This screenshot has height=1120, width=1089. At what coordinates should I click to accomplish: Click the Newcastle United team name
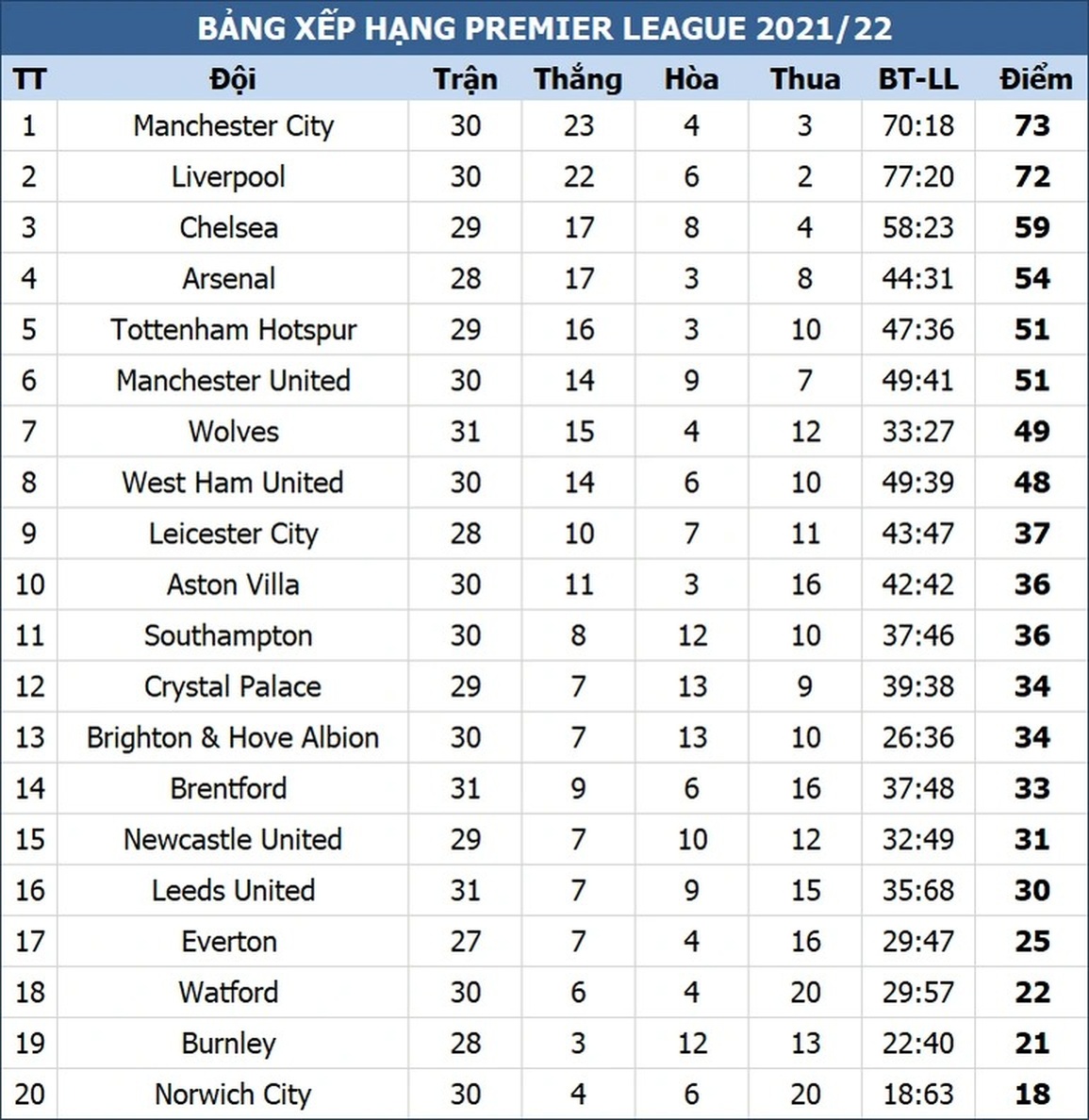(x=233, y=839)
